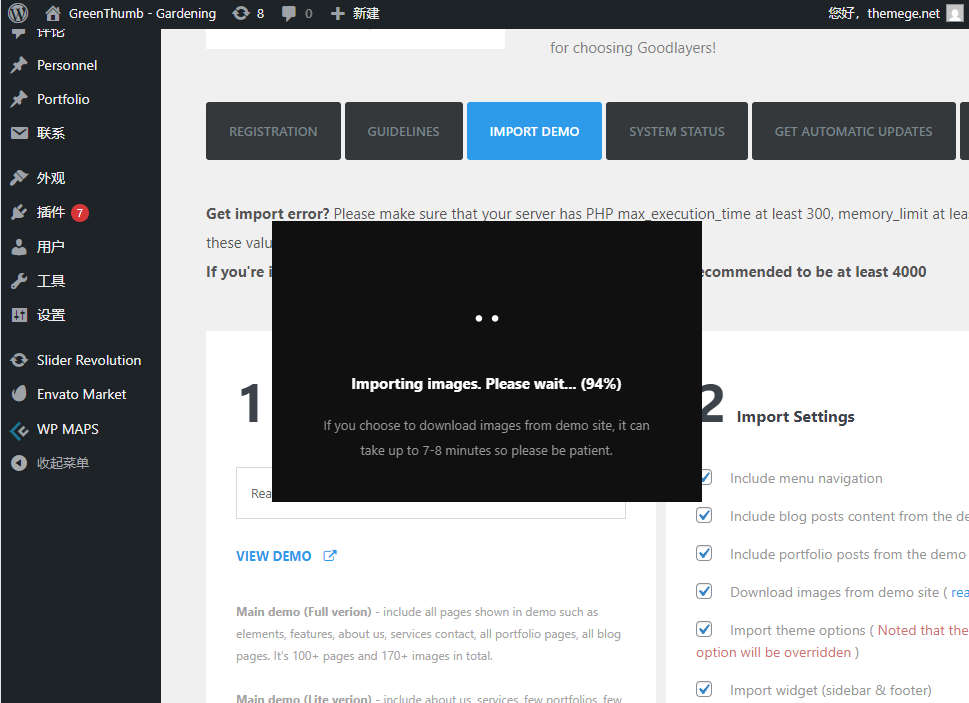Viewport: 969px width, 703px height.
Task: Uncheck Include blog posts content checkbox
Action: [x=704, y=515]
